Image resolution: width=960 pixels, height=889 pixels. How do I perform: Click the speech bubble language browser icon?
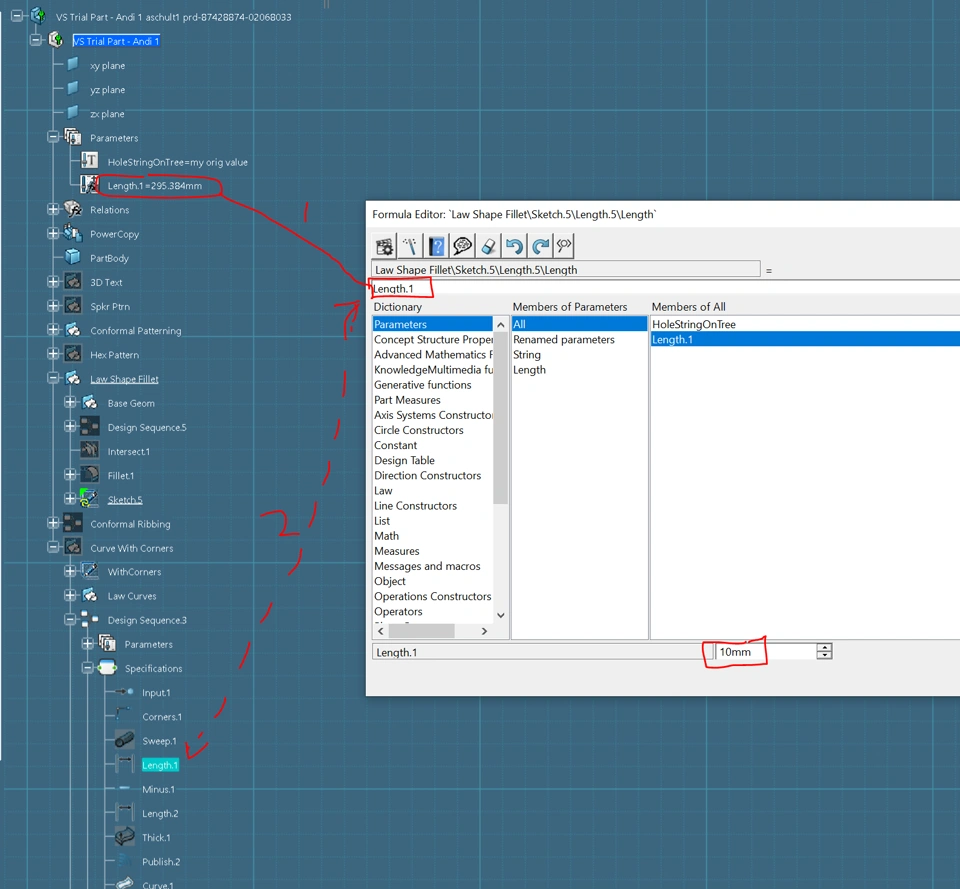(x=462, y=246)
